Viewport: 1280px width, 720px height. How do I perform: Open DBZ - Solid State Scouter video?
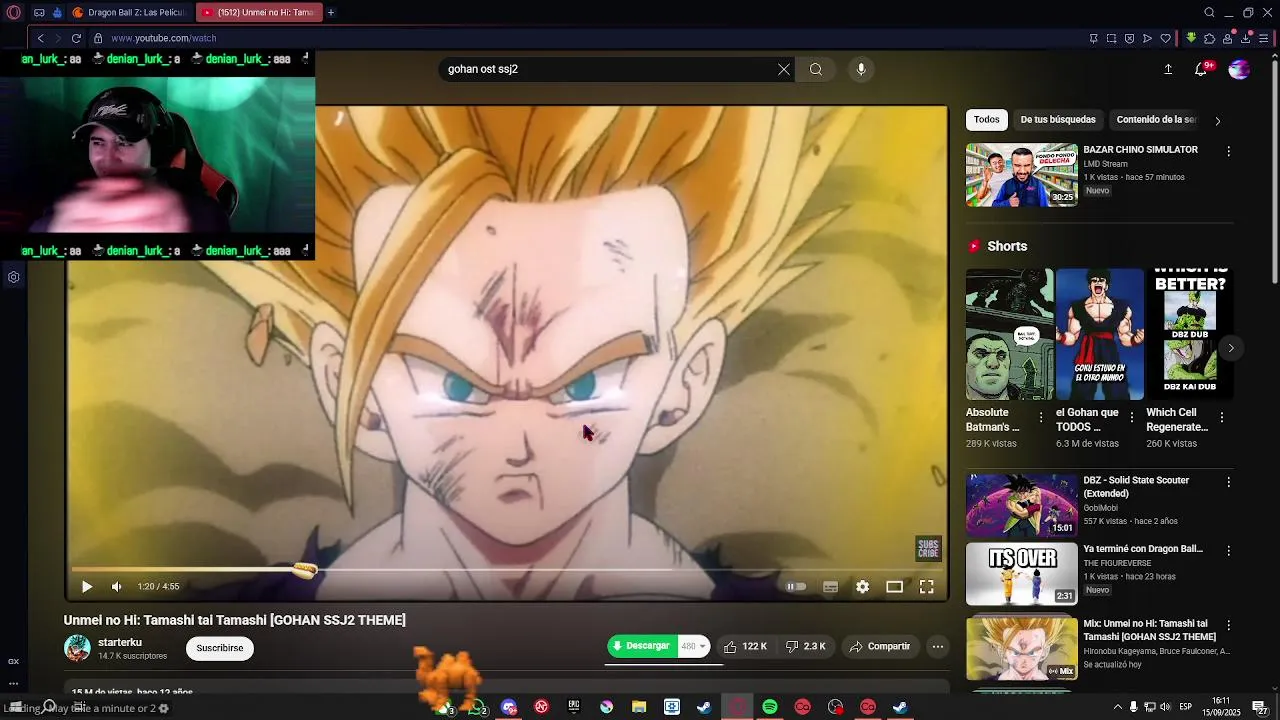1022,506
